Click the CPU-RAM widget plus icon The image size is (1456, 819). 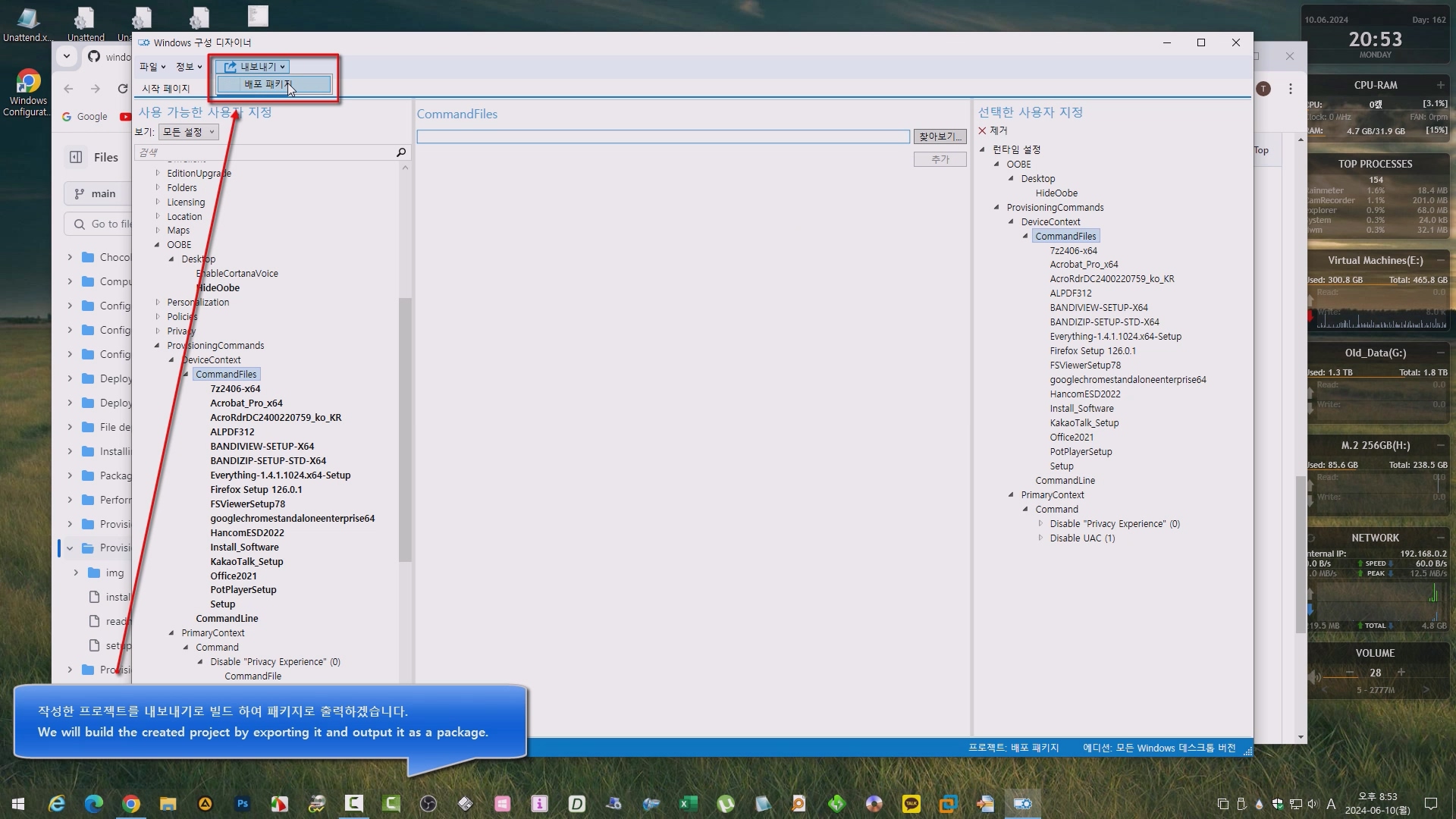coord(1440,85)
